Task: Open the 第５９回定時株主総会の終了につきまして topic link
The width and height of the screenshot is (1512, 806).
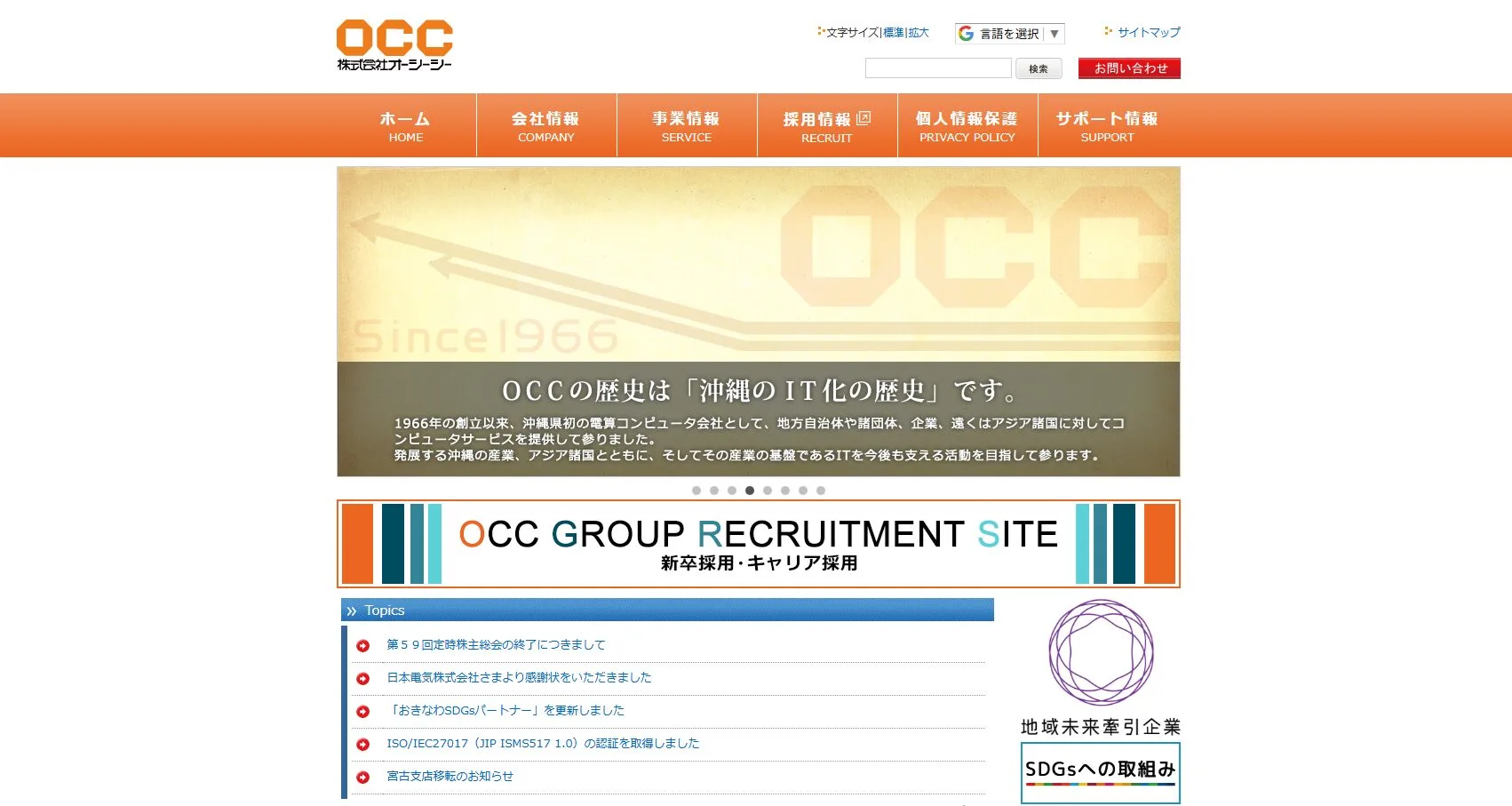Action: point(495,644)
